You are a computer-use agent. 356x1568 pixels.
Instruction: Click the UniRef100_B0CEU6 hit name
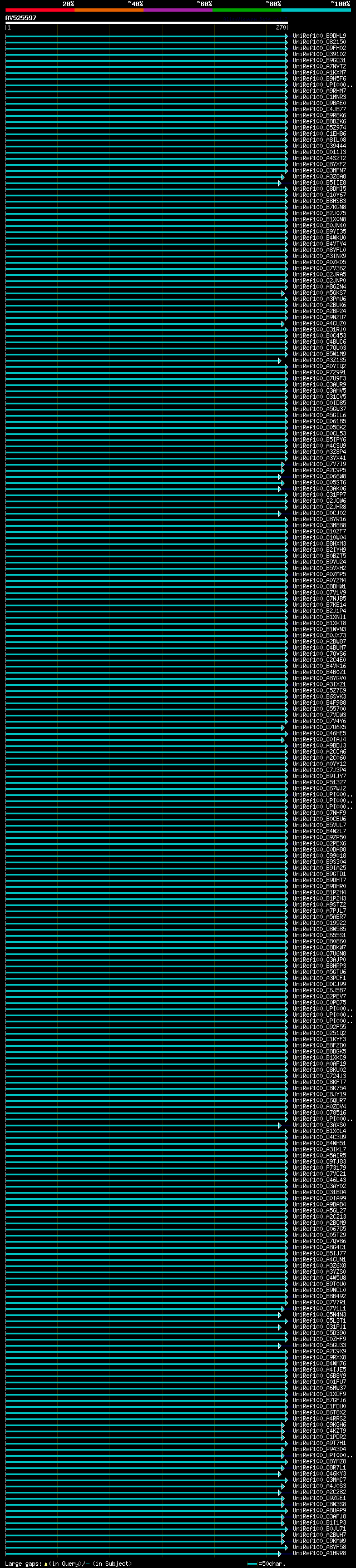click(x=319, y=819)
